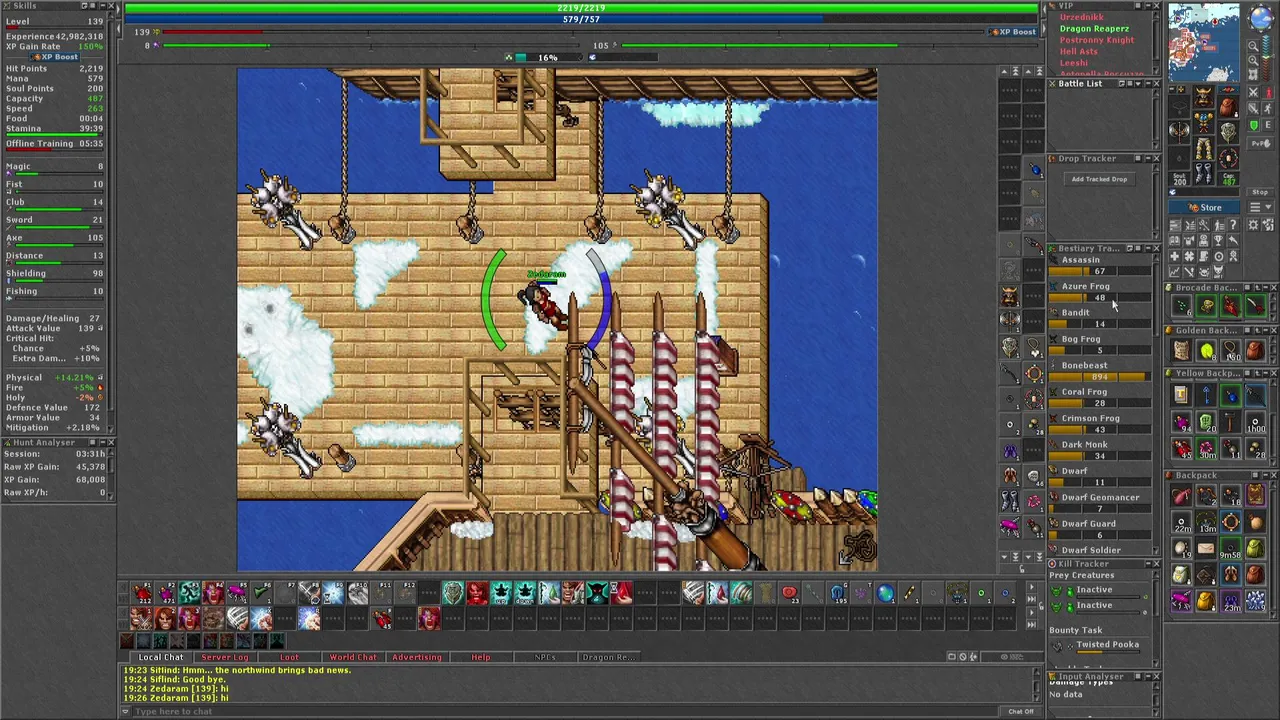1280x720 pixels.
Task: Click the minimap floor level indicator
Action: [1268, 56]
